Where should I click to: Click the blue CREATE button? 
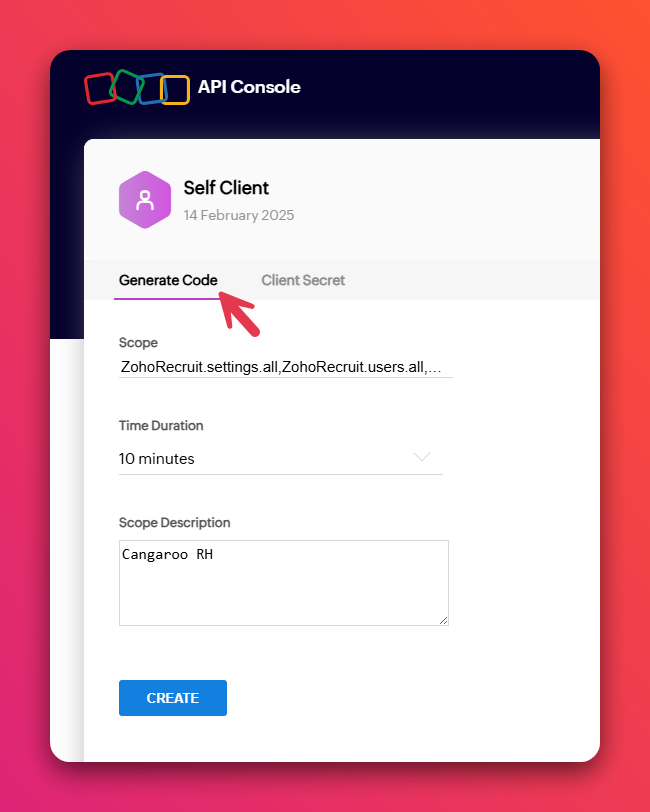coord(173,698)
